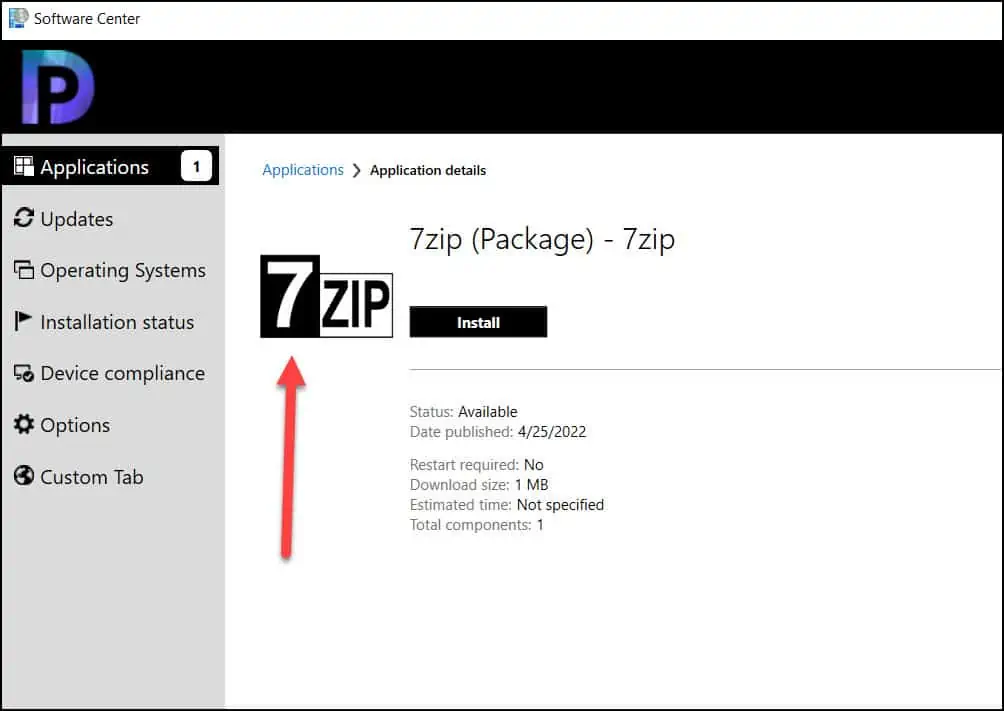Viewport: 1004px width, 711px height.
Task: Go to Installation status tab
Action: point(110,322)
